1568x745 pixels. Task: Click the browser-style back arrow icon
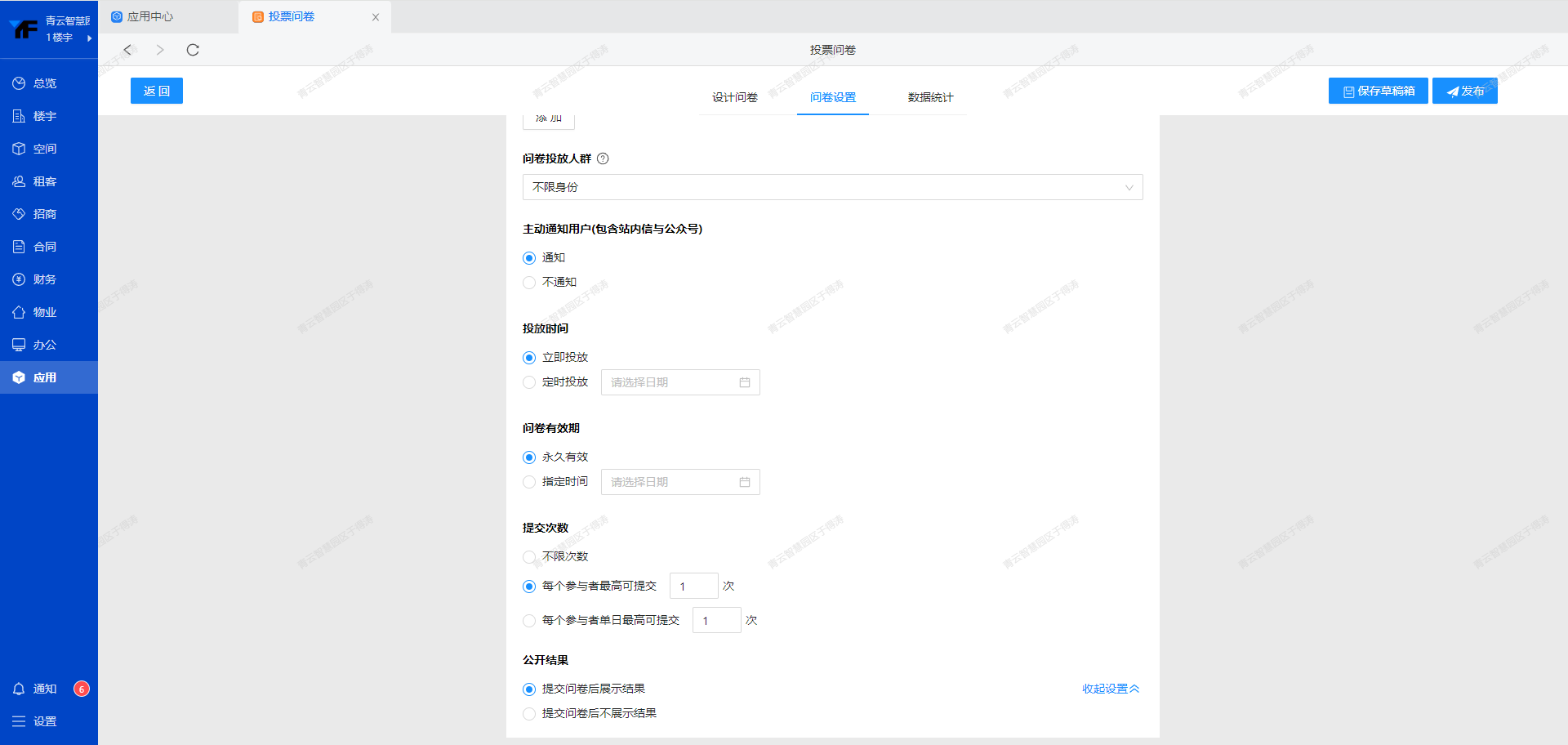click(127, 50)
